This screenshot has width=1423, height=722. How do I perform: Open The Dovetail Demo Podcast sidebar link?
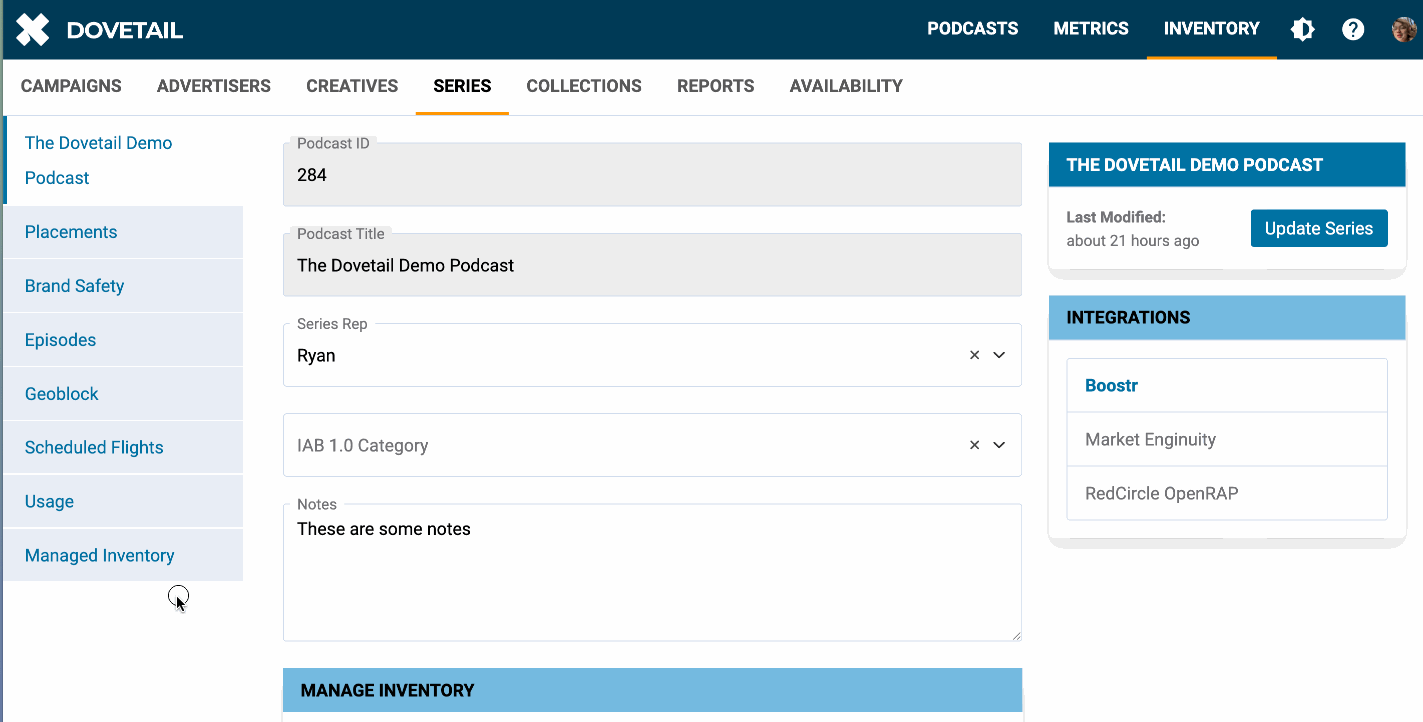123,160
